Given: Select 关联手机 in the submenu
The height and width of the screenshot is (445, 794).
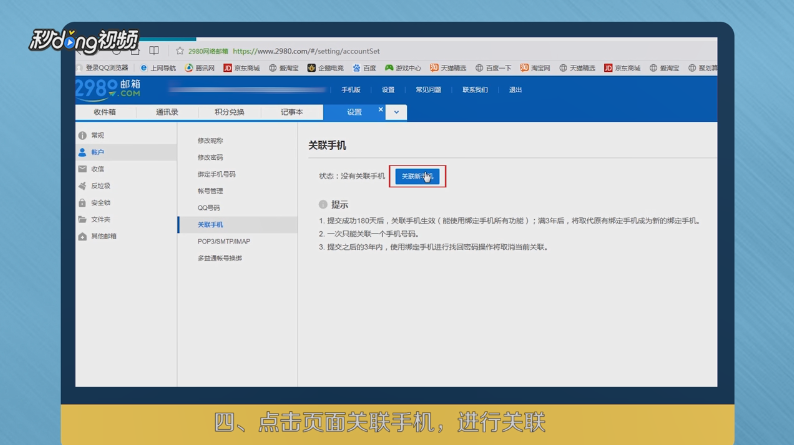Looking at the screenshot, I should tap(237, 224).
